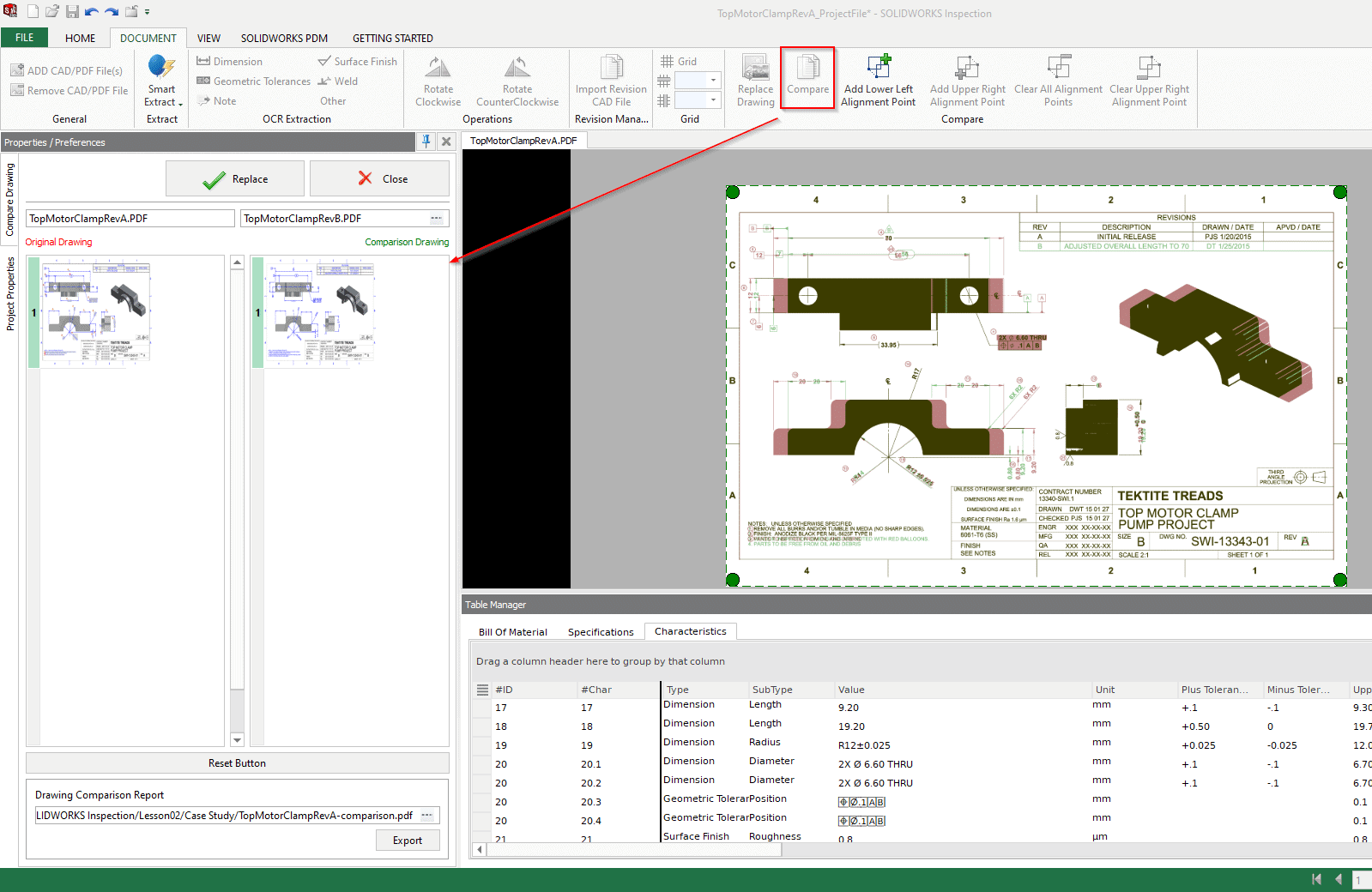Click the thumbnail scrollbar up arrow

(238, 262)
